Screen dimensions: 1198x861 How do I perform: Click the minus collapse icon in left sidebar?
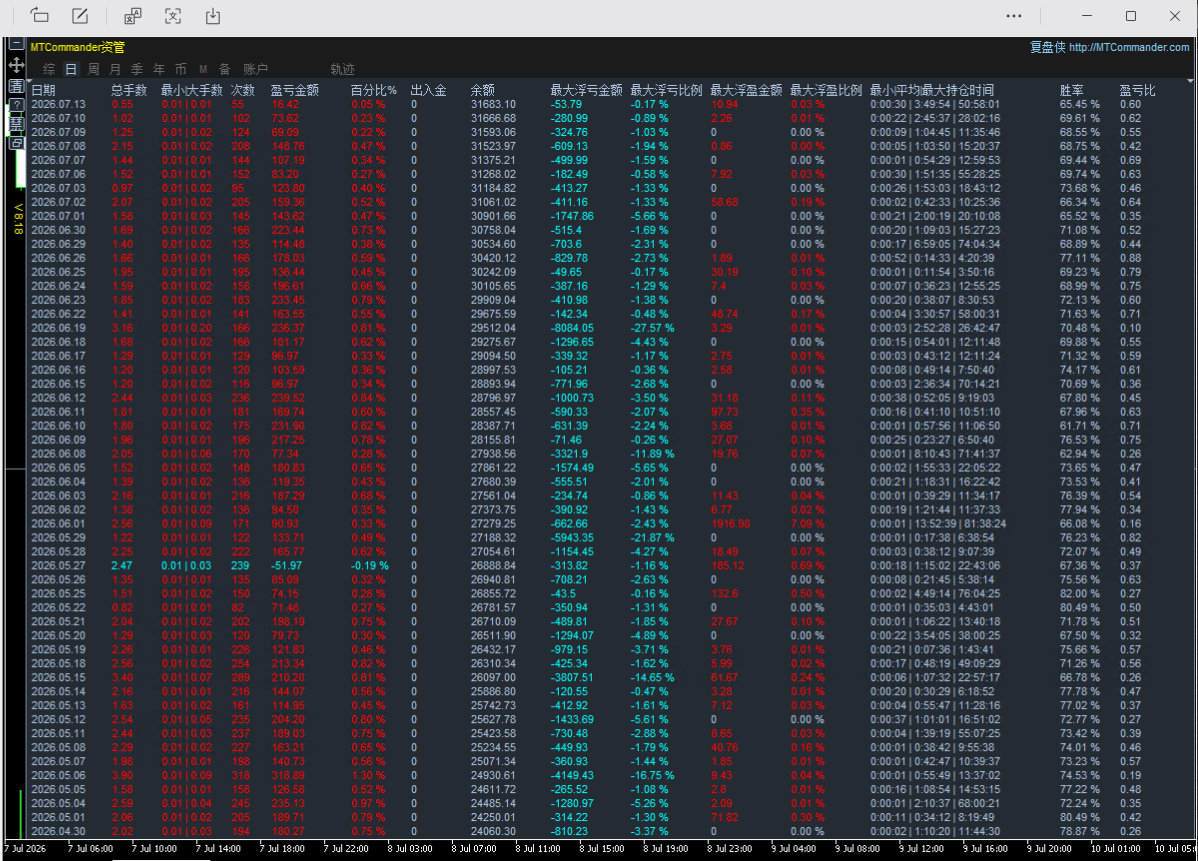pos(16,44)
